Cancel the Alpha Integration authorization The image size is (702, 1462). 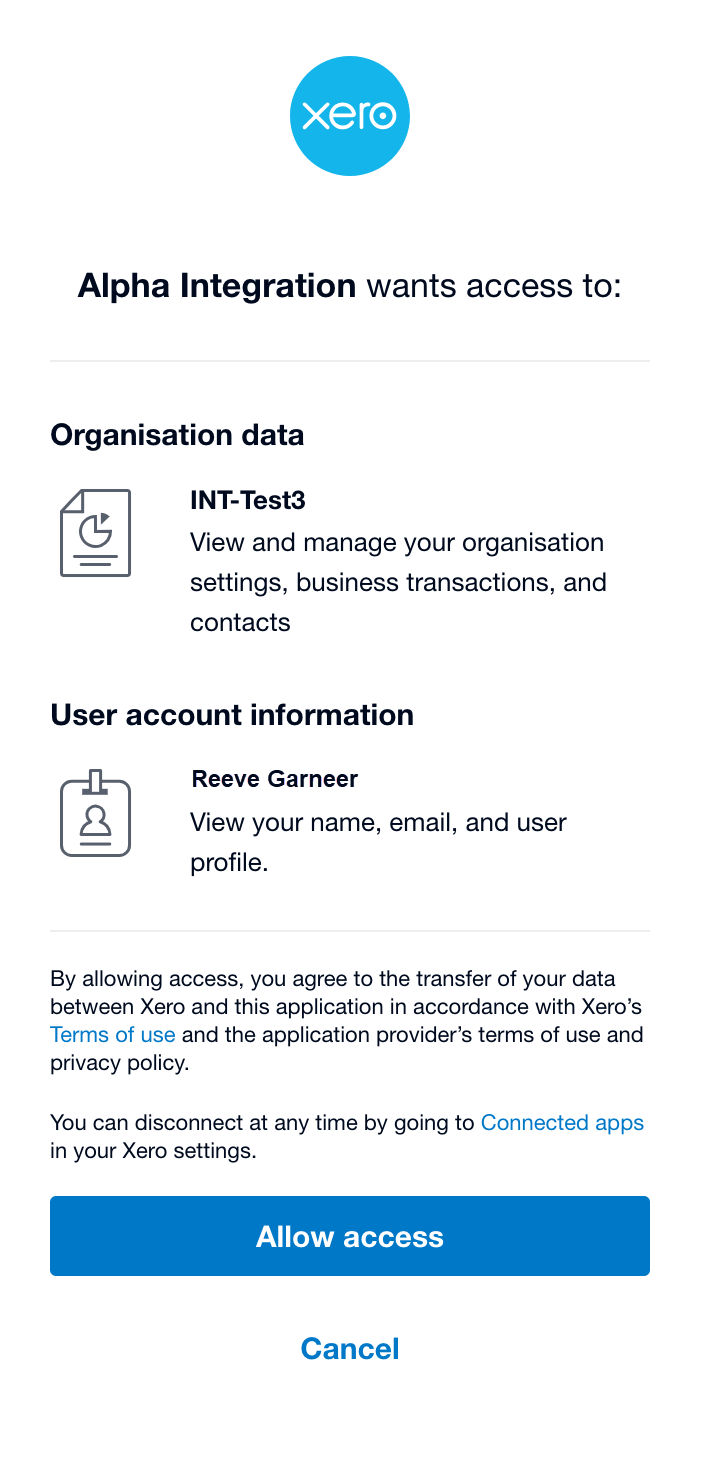[350, 1349]
